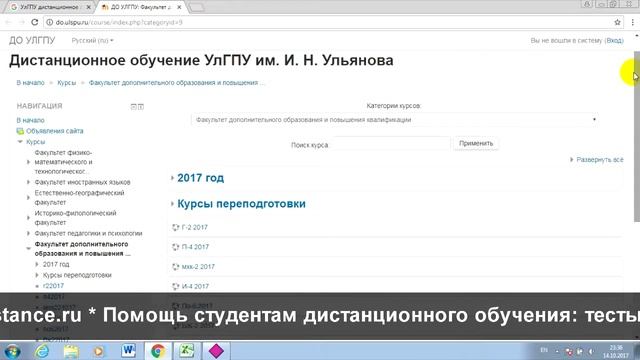Open the file explorer folder in the taskbar

pyautogui.click(x=71, y=351)
